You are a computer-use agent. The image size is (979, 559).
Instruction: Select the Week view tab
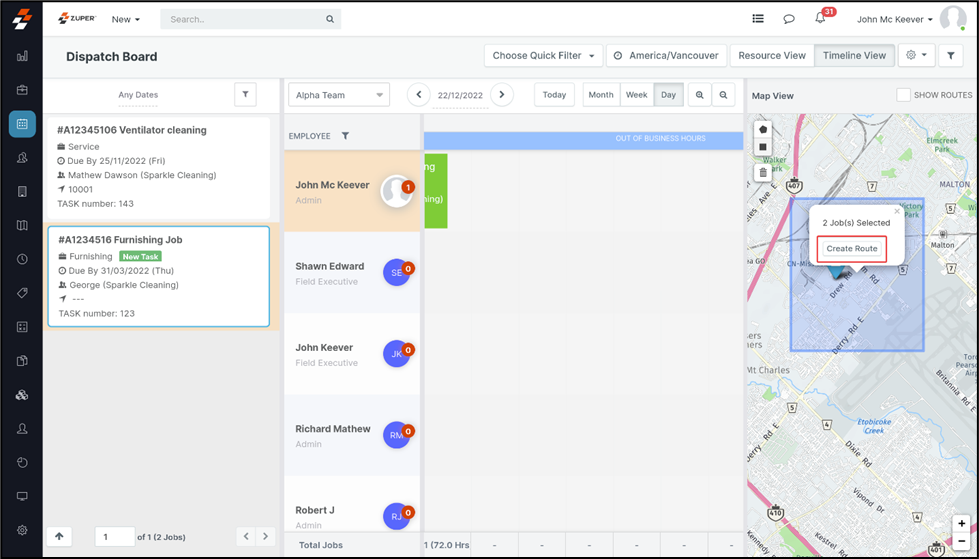636,95
